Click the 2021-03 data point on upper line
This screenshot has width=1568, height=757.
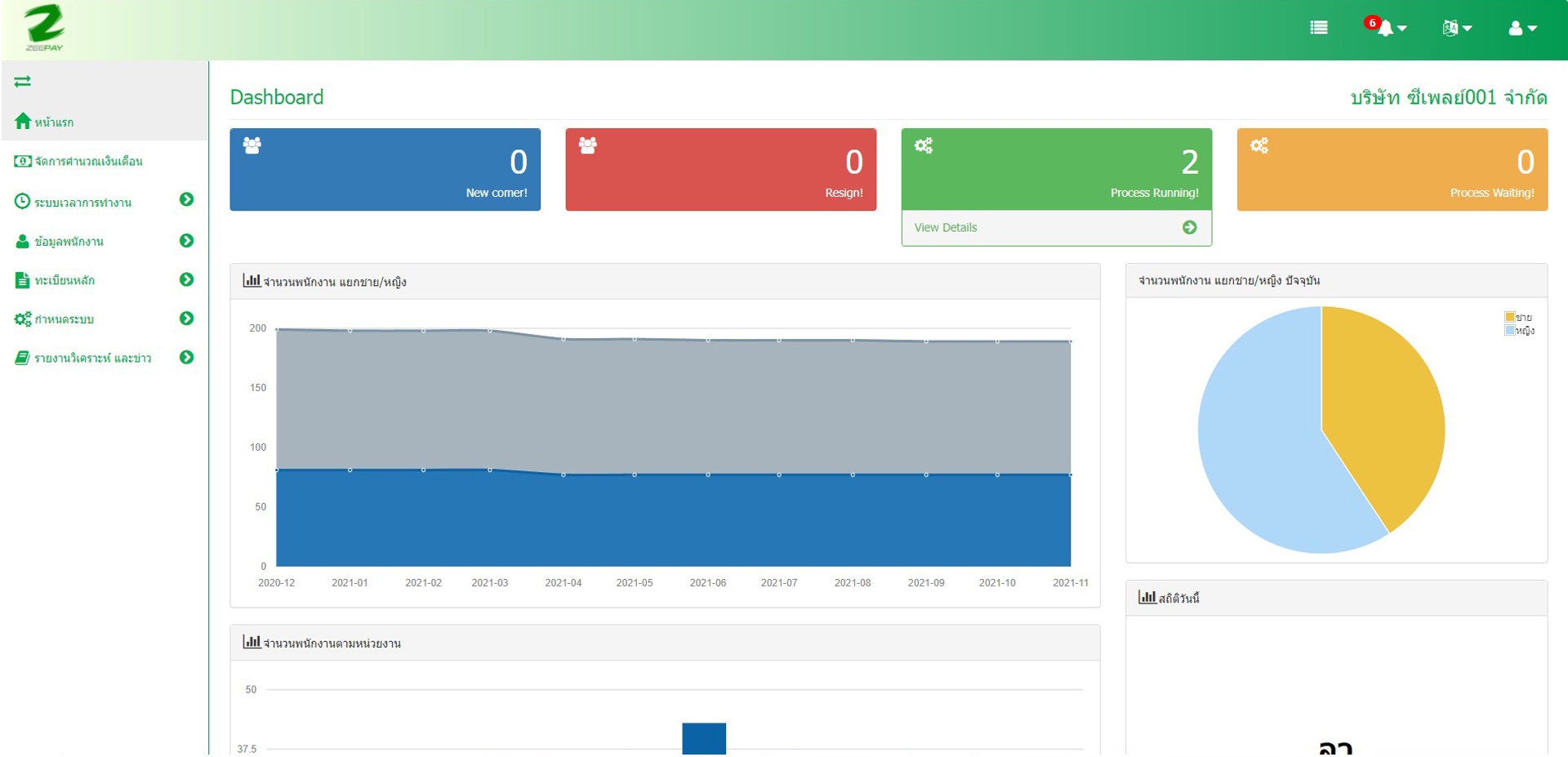(490, 330)
